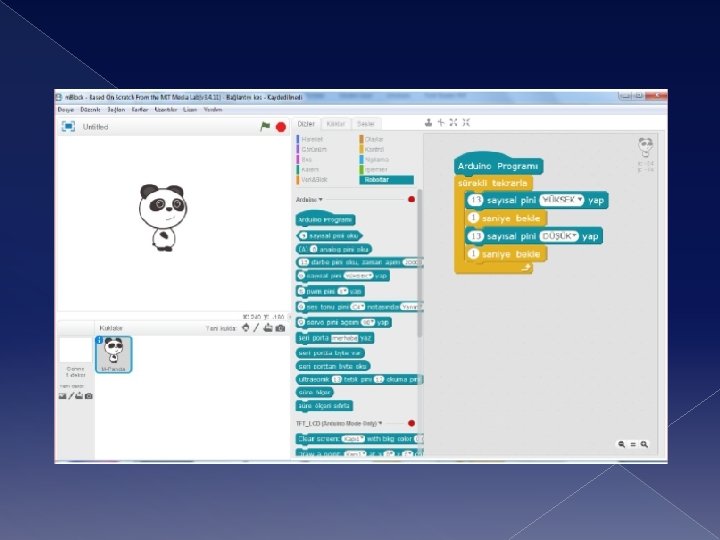Open the pin dropdown in the pwm palette block

point(343,291)
